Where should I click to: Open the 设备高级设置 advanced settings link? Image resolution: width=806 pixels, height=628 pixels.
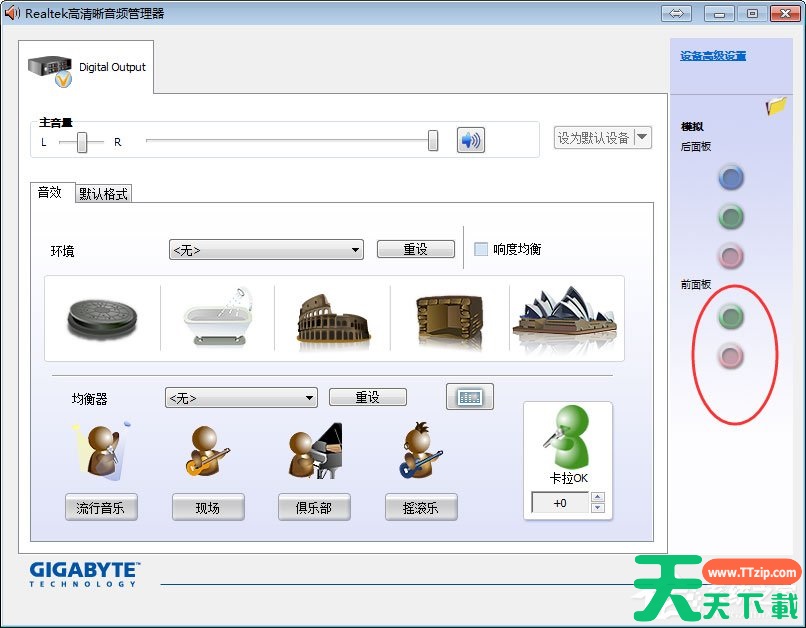pyautogui.click(x=713, y=56)
